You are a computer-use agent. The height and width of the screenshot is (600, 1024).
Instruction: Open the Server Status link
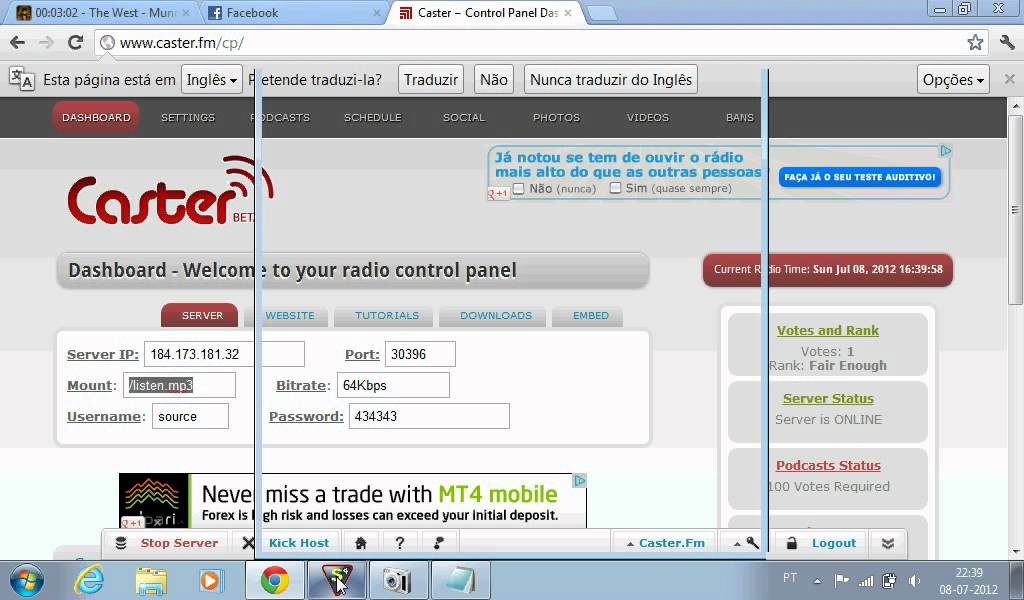coord(828,398)
